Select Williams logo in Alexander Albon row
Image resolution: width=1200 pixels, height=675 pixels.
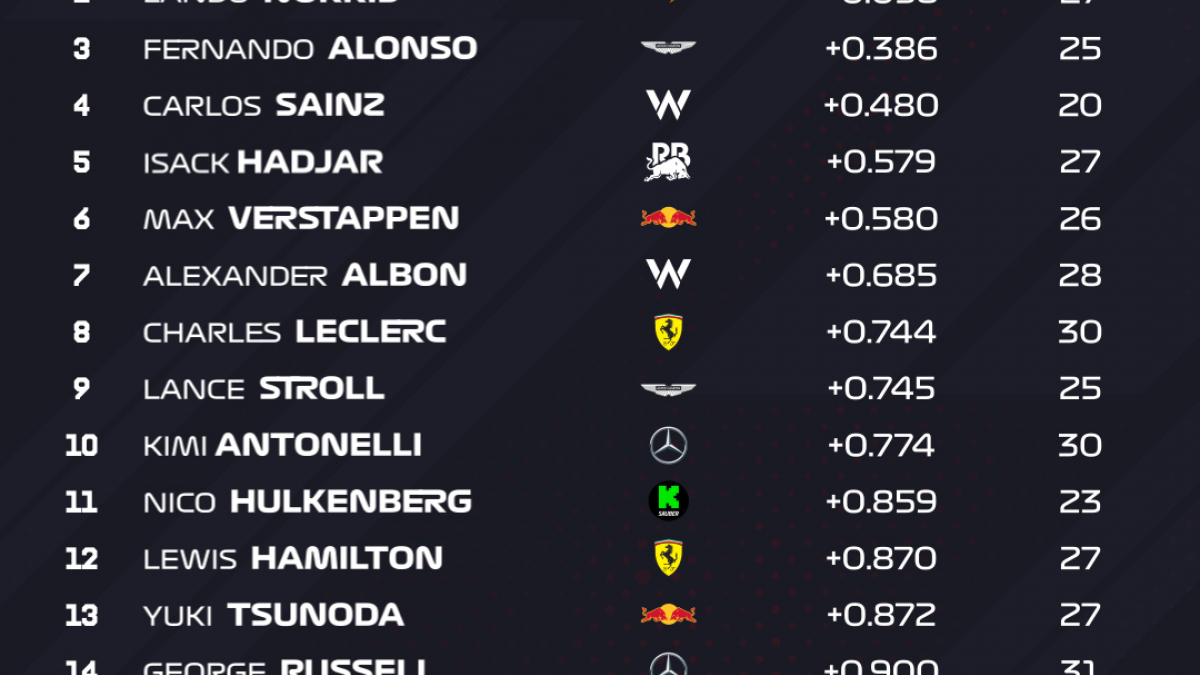[x=668, y=274]
